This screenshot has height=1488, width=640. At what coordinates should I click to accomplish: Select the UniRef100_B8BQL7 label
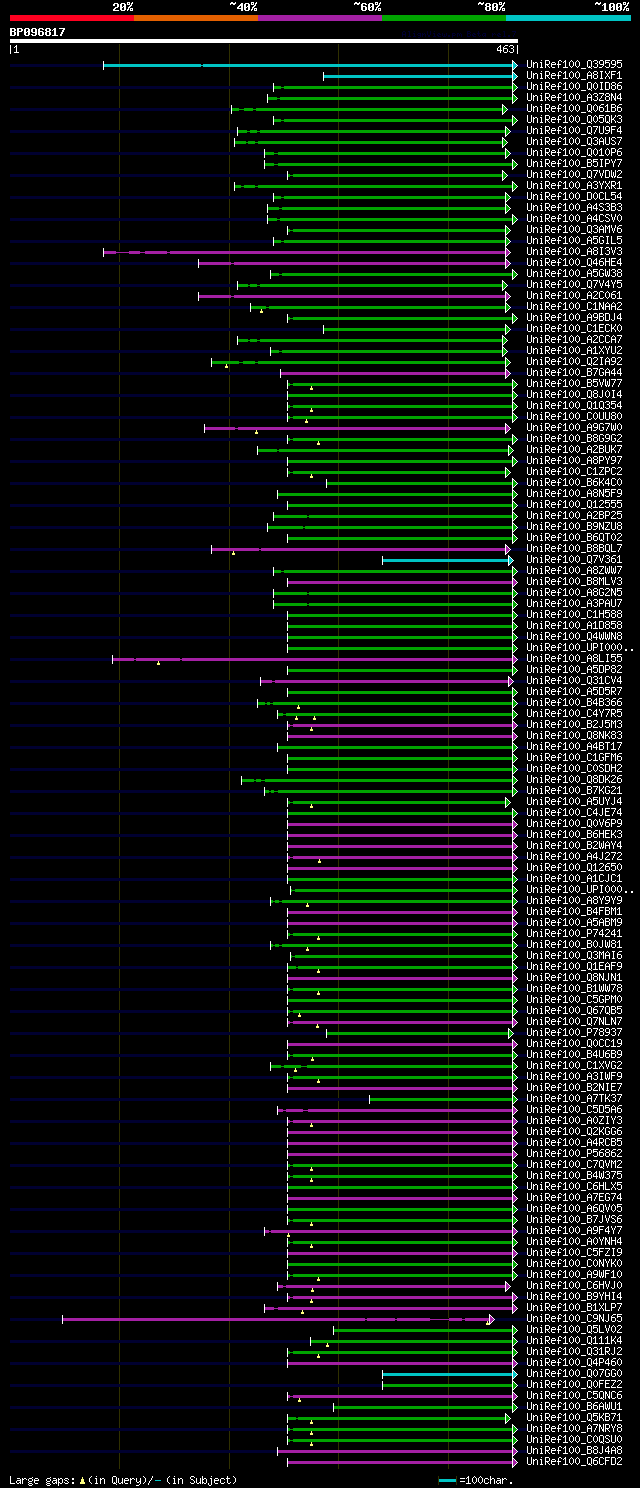click(x=574, y=548)
